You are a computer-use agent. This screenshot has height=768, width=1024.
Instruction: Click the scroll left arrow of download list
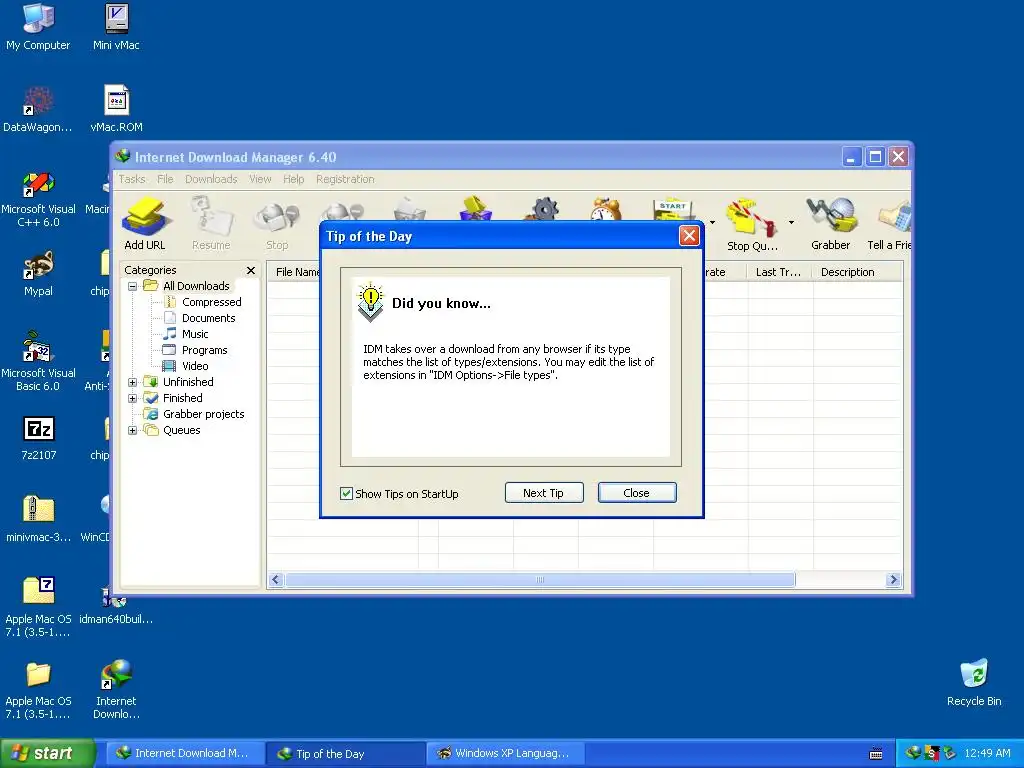click(x=276, y=579)
